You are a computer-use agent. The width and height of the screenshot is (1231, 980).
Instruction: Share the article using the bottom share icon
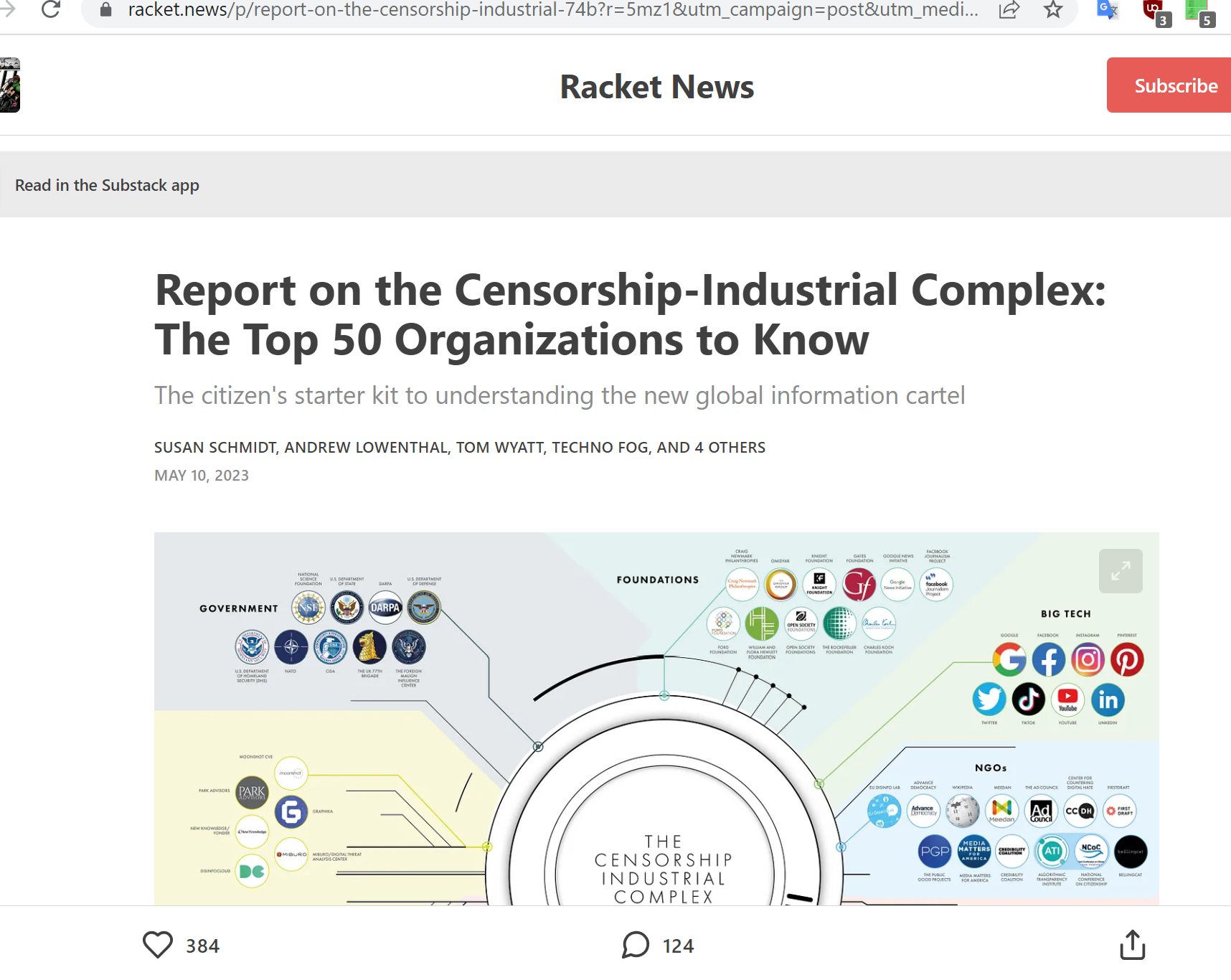[x=1132, y=945]
